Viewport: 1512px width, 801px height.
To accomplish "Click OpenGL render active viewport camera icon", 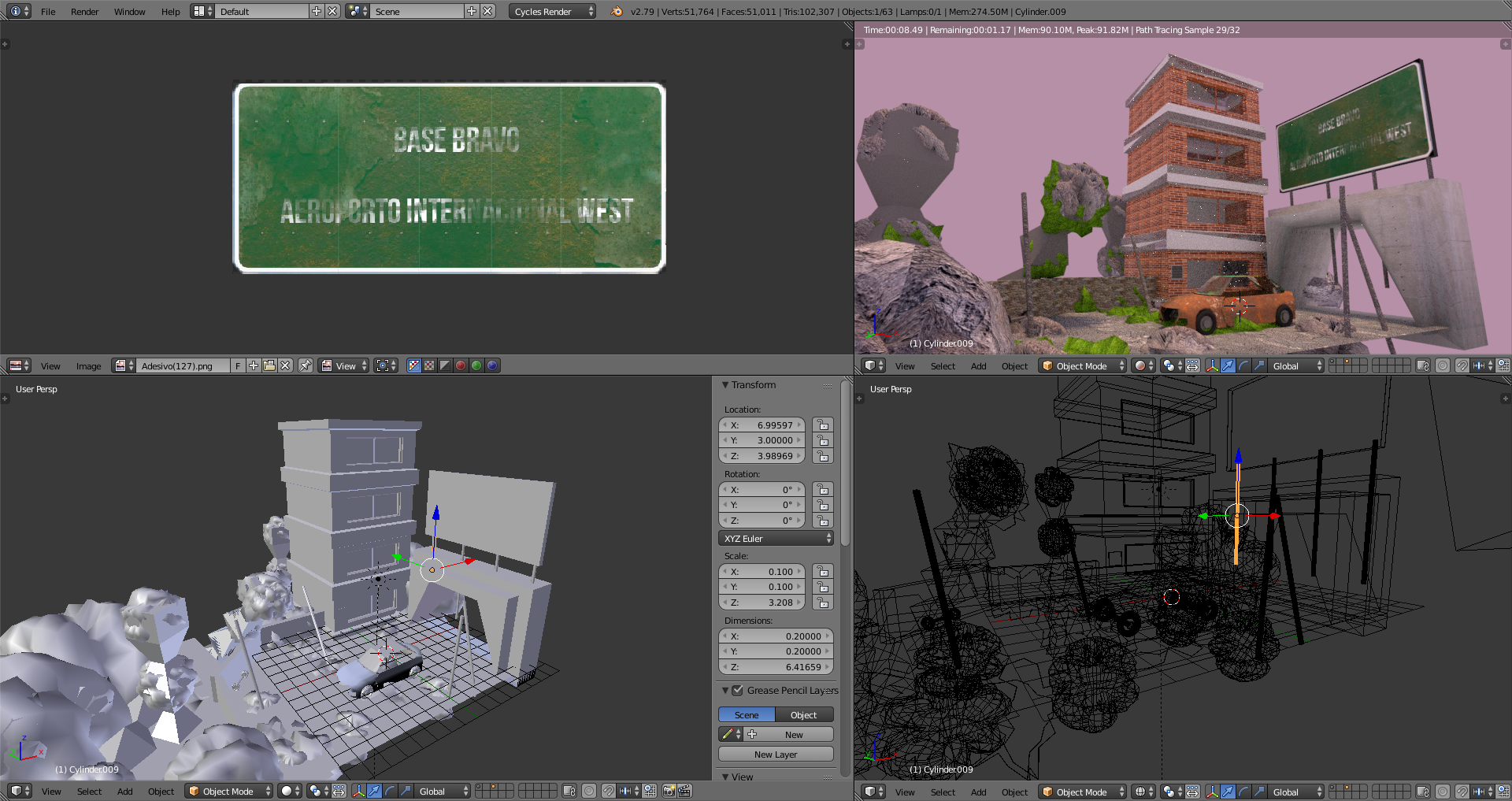I will [669, 792].
